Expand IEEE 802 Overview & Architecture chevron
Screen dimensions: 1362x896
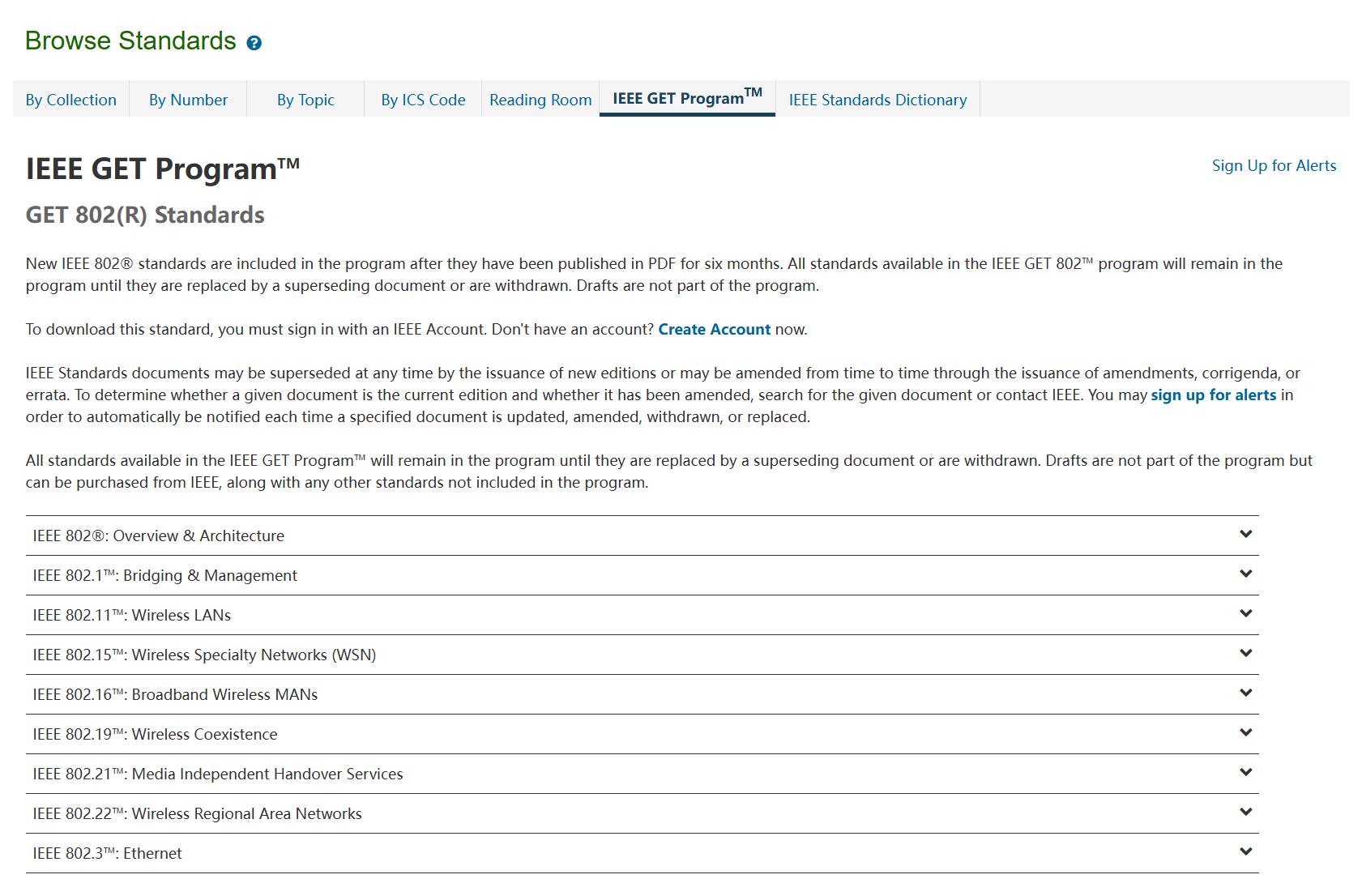pos(1246,534)
